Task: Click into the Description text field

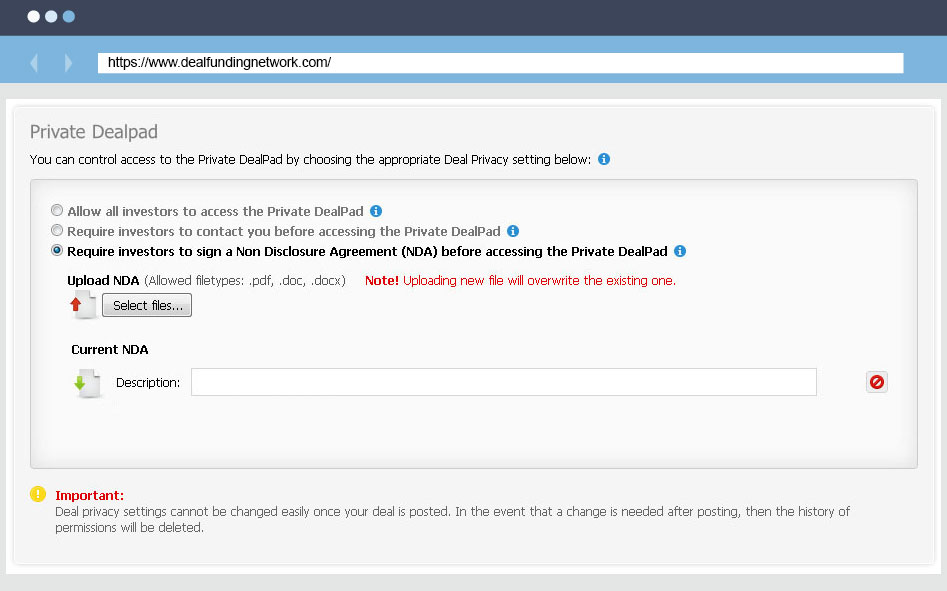Action: [503, 382]
